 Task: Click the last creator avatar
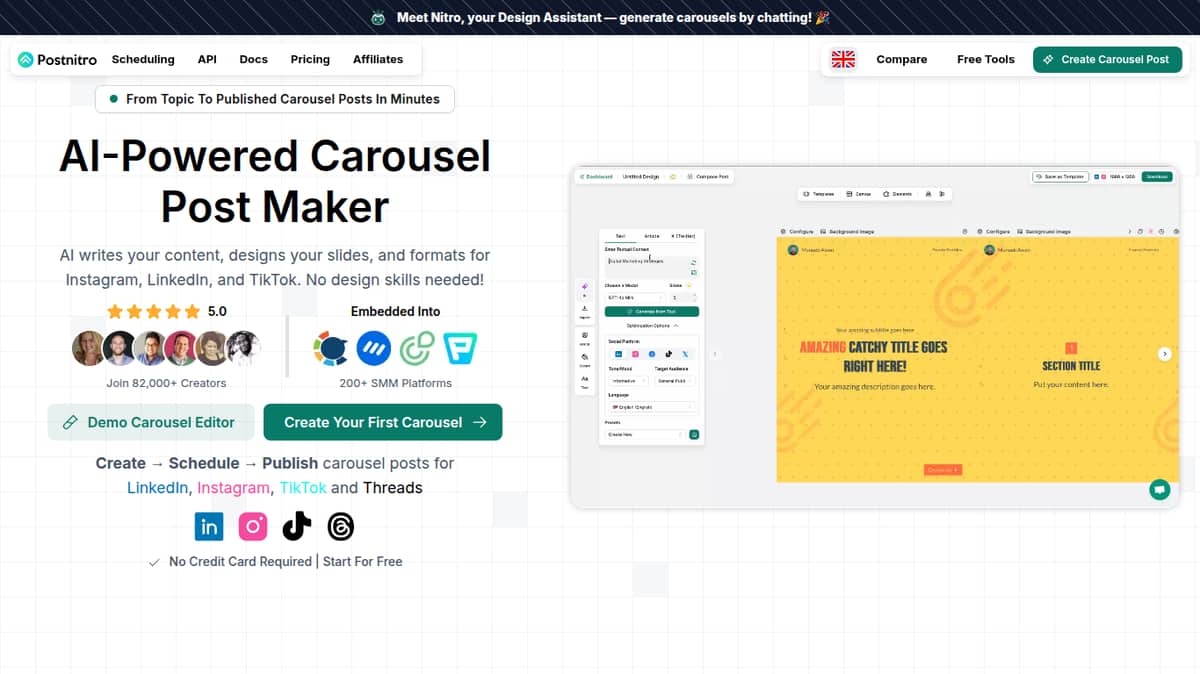pyautogui.click(x=243, y=347)
